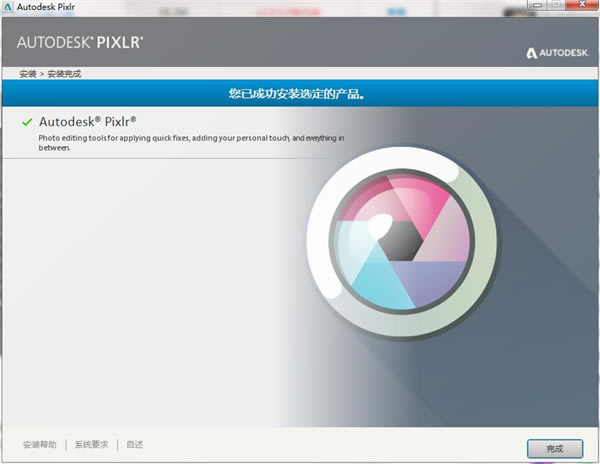This screenshot has width=600, height=464.
Task: Click the green checkmark beside Autodesk Pixlr
Action: point(27,122)
